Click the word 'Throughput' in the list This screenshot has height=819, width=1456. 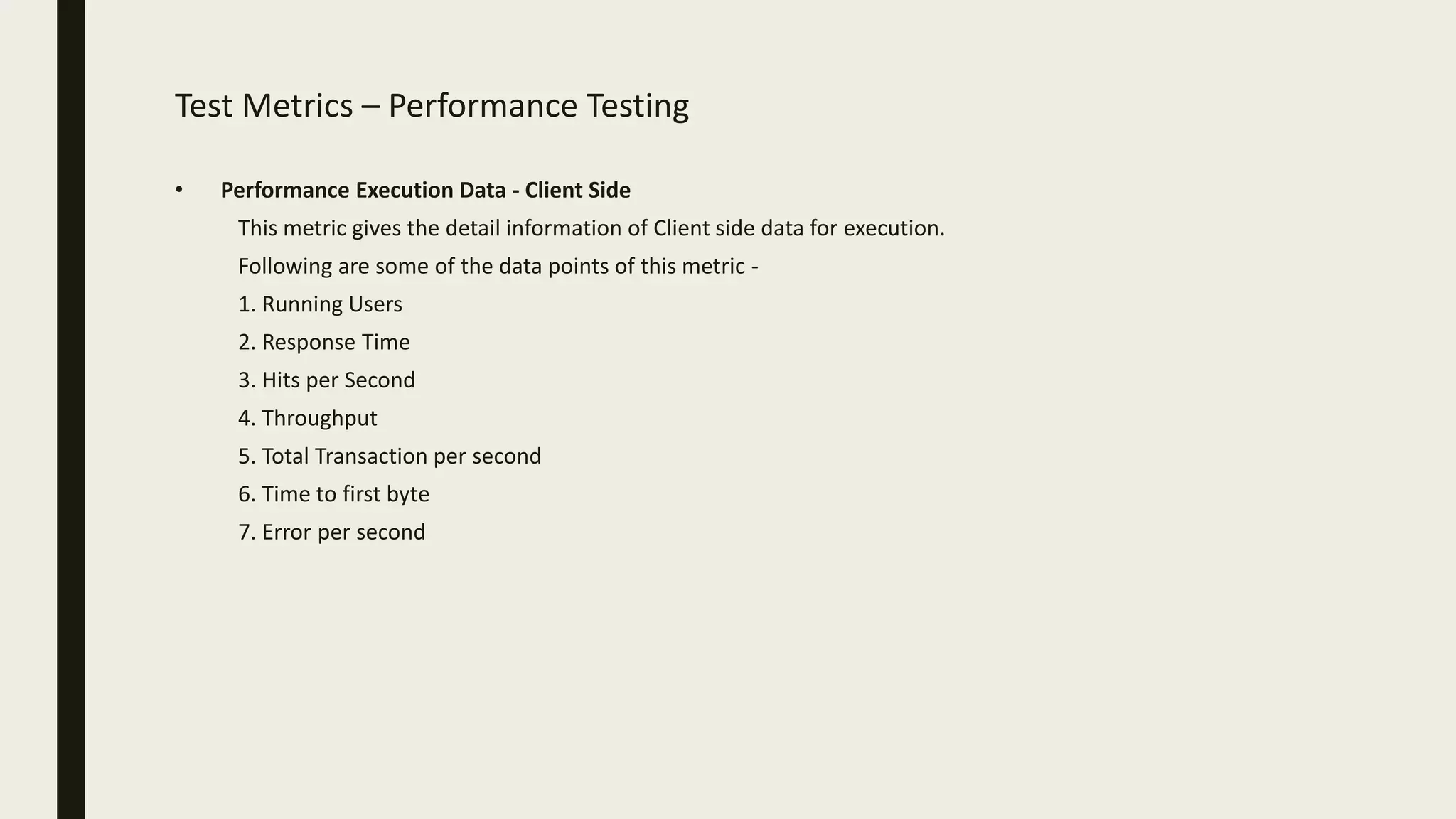[319, 418]
